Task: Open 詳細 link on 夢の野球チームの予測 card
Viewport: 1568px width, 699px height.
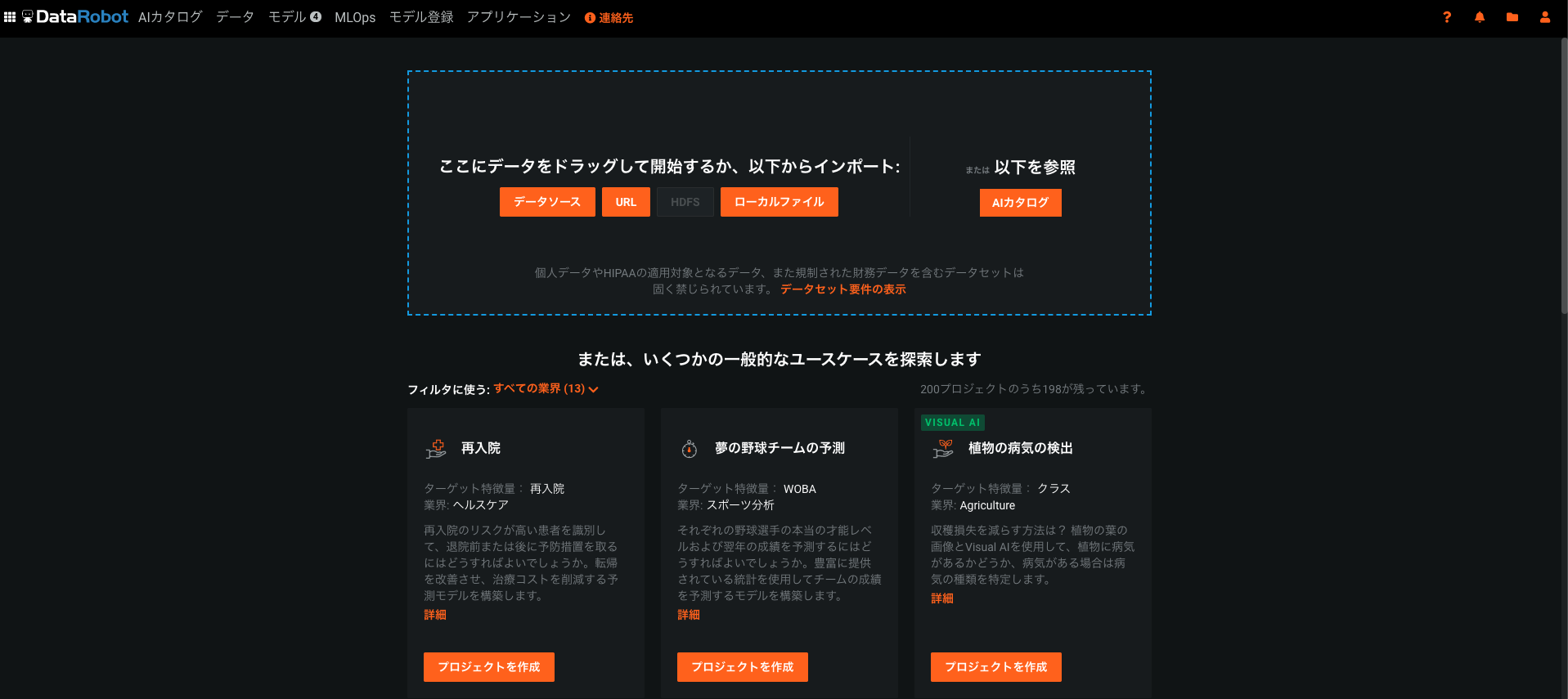Action: [x=689, y=615]
